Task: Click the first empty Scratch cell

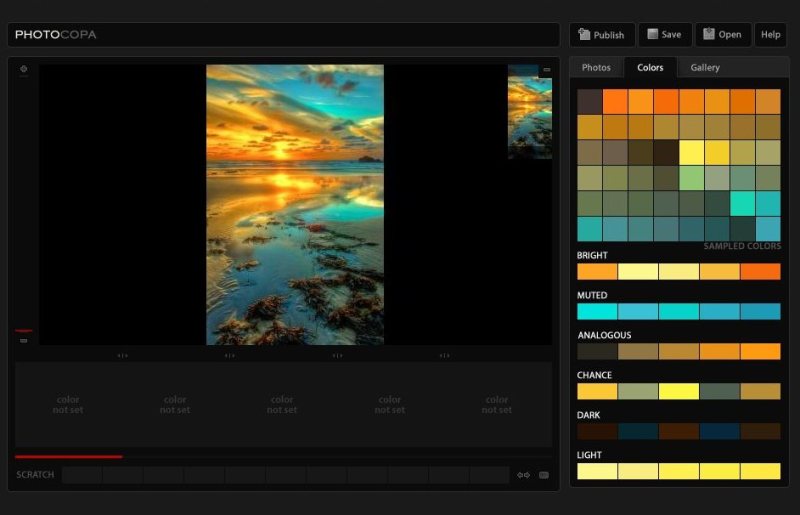Action: point(82,475)
